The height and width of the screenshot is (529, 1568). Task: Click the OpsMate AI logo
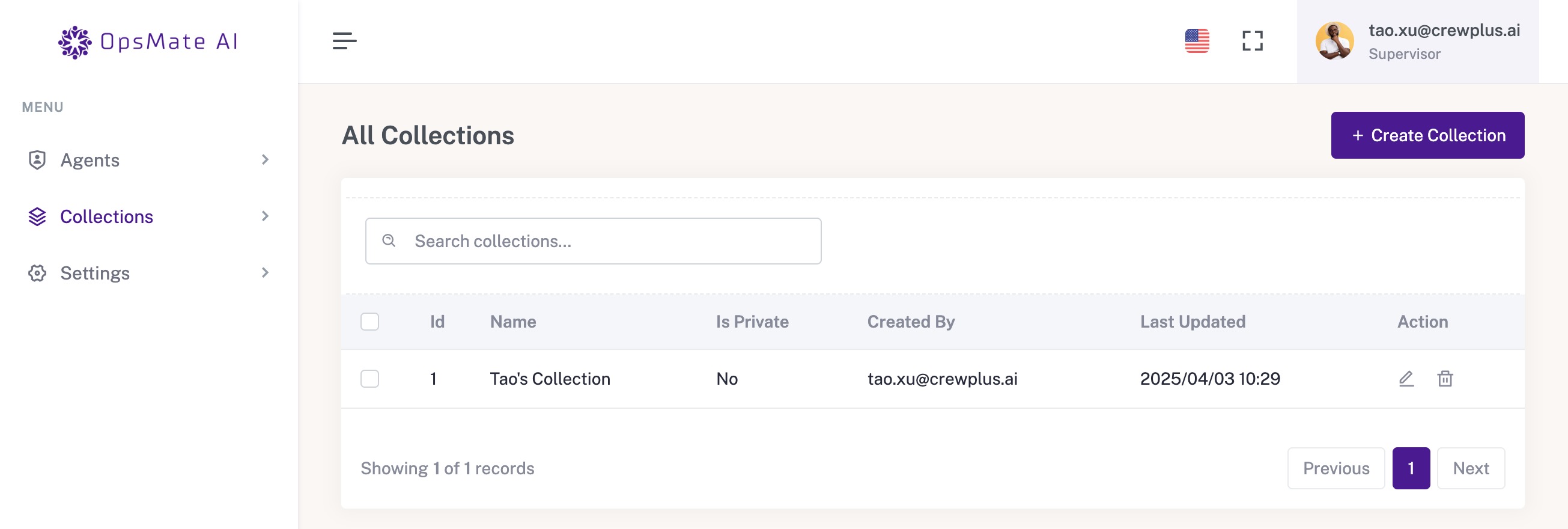tap(148, 41)
